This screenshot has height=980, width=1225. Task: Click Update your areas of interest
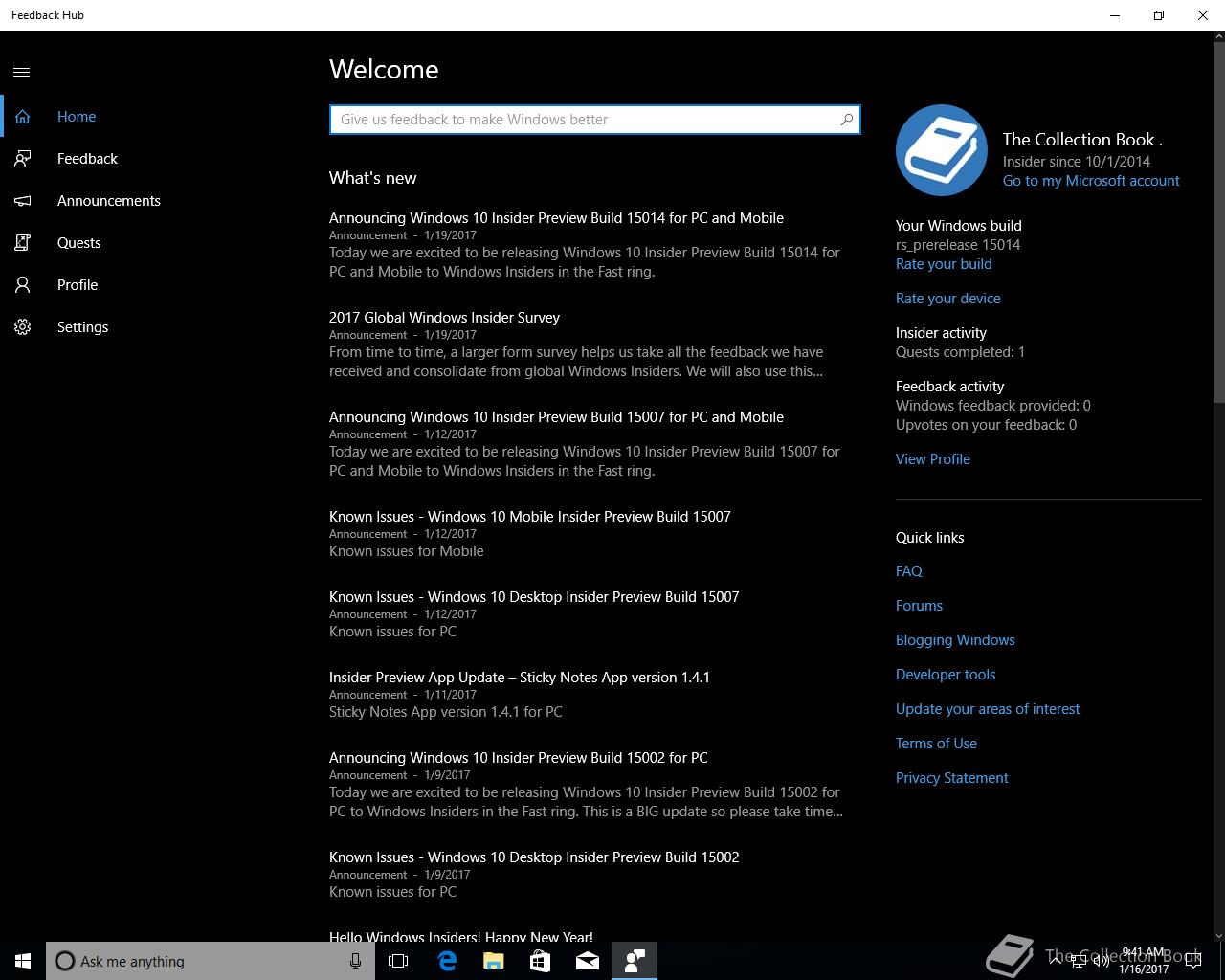point(988,709)
